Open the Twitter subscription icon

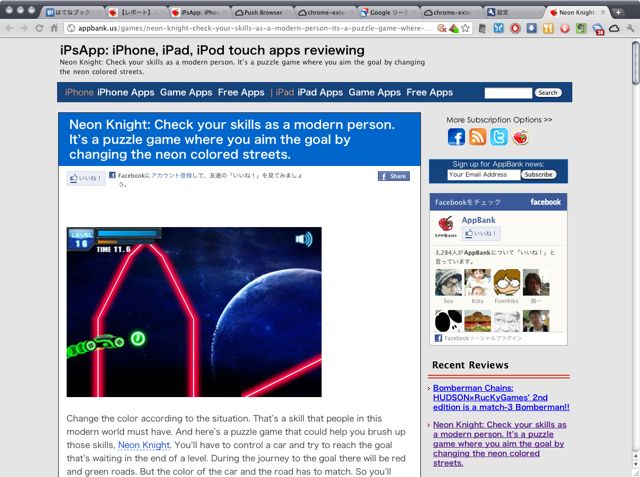tap(499, 137)
